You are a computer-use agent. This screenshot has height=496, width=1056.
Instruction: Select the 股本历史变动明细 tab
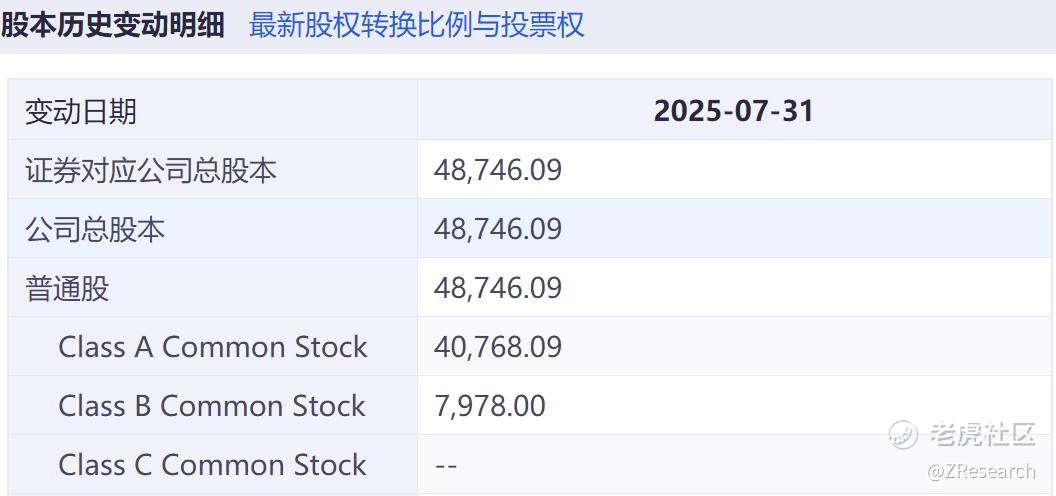click(112, 24)
